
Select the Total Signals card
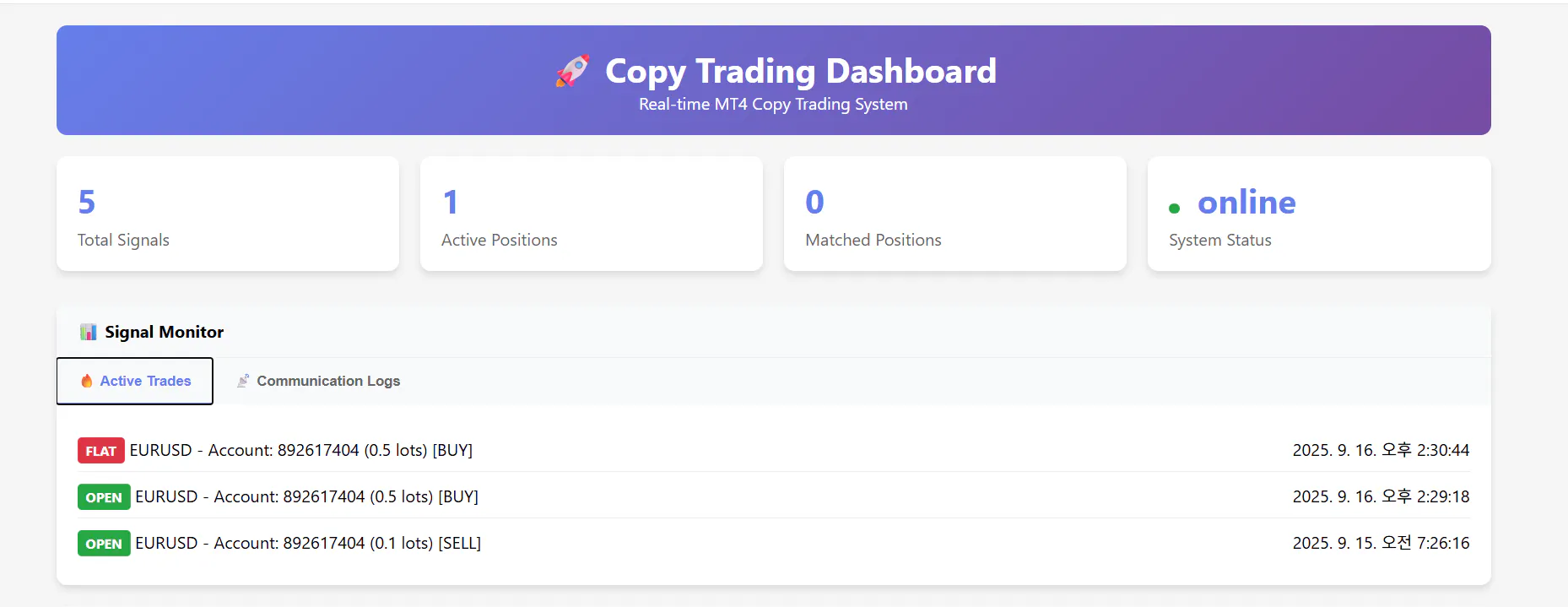coord(228,214)
